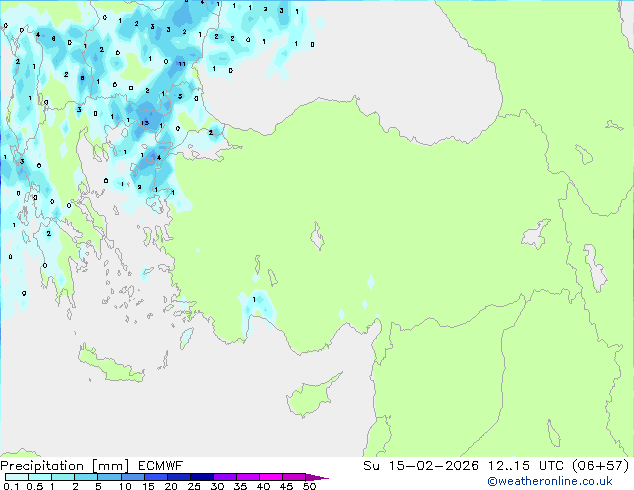Pick the 10–15 mm legend color box
The height and width of the screenshot is (490, 634).
(133, 477)
